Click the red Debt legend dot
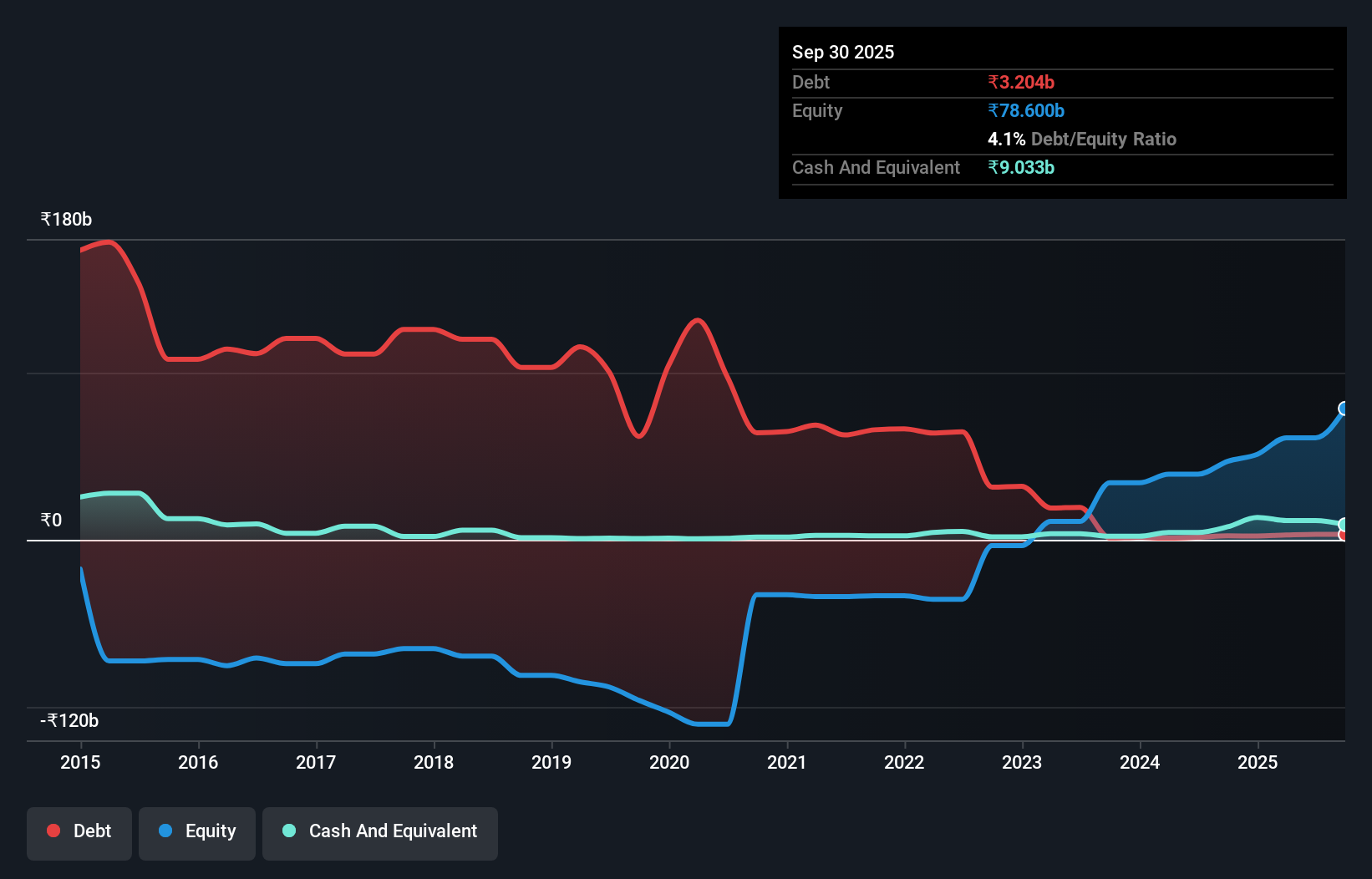Image resolution: width=1372 pixels, height=879 pixels. (53, 831)
